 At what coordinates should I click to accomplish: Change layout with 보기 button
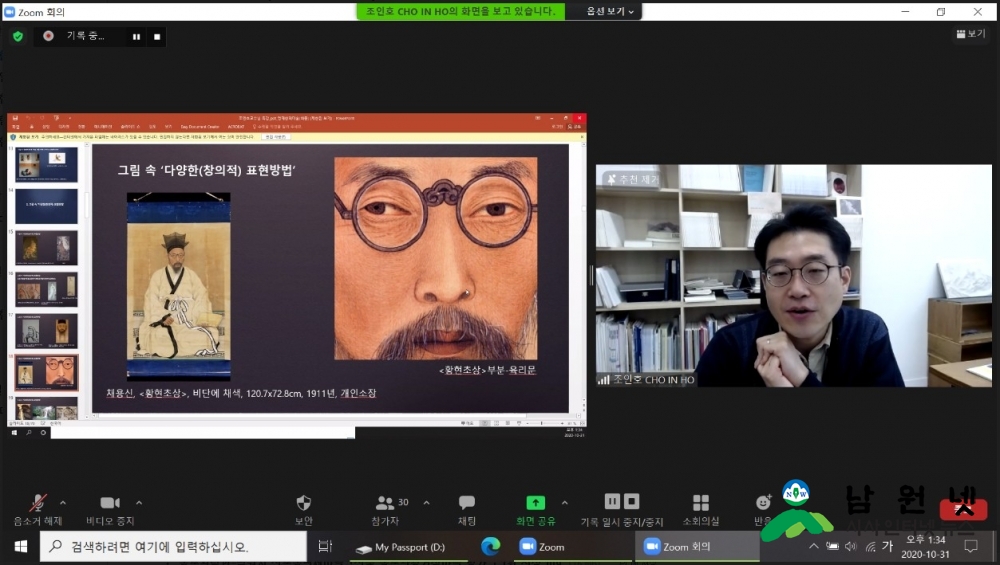971,34
